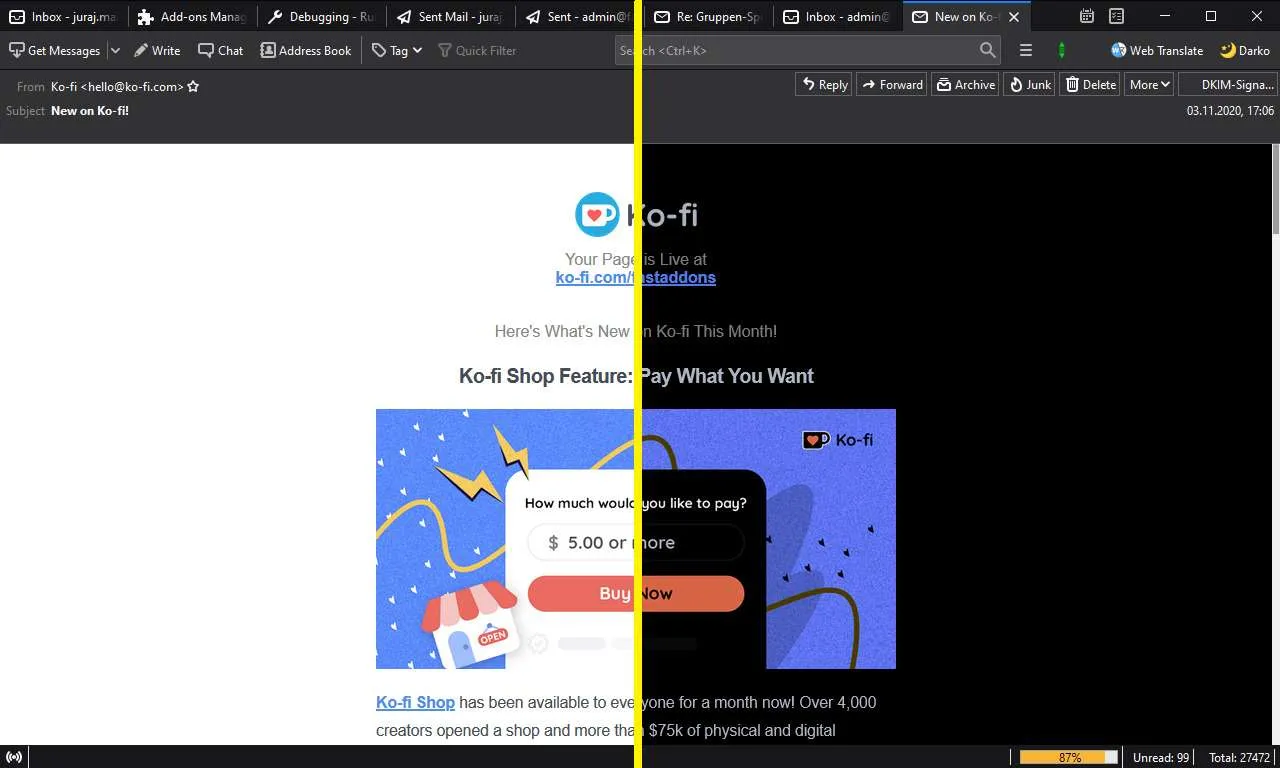The width and height of the screenshot is (1280, 768).
Task: Open the Debugging tab
Action: [321, 16]
